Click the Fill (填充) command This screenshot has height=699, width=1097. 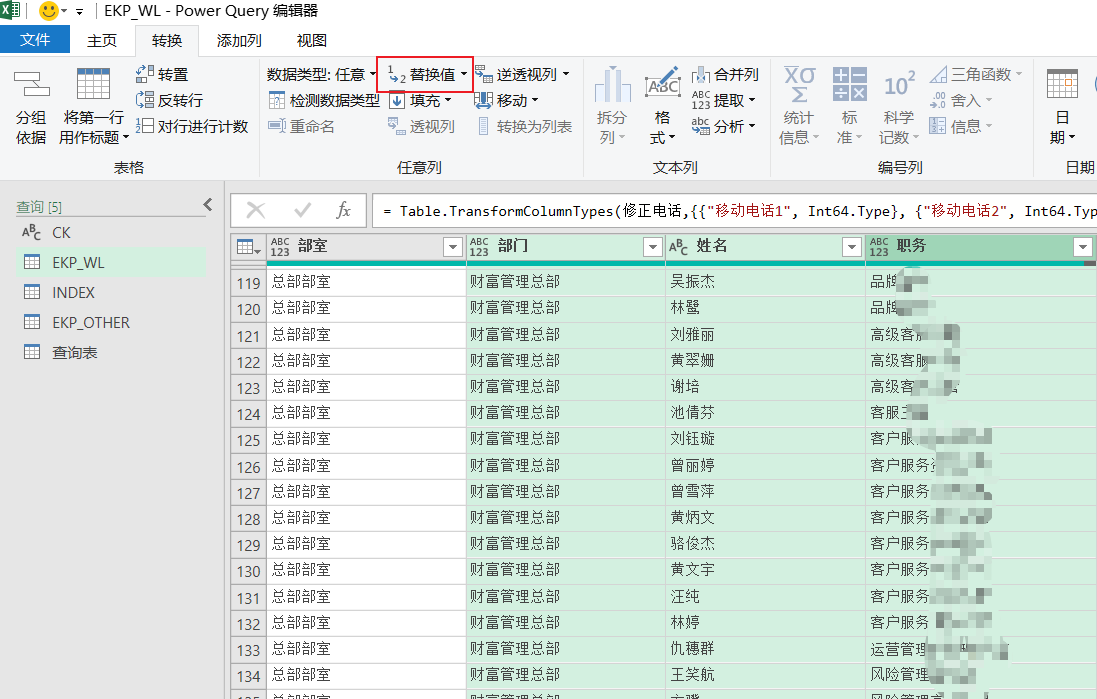(420, 100)
